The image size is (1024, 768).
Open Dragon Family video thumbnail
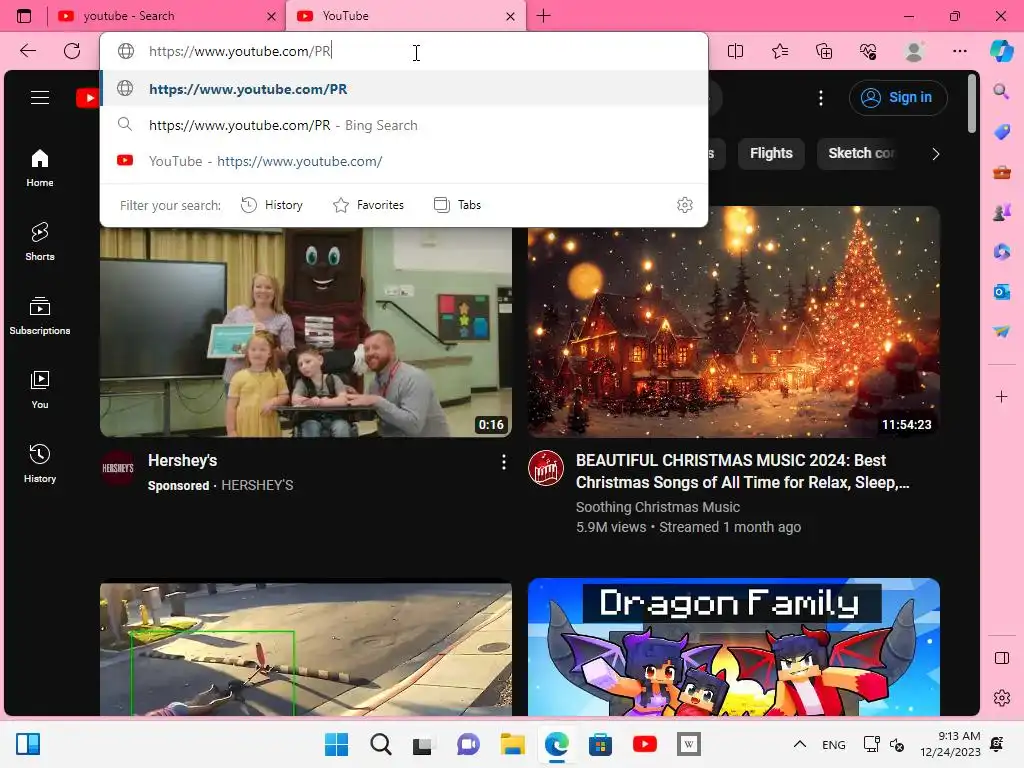tap(734, 647)
